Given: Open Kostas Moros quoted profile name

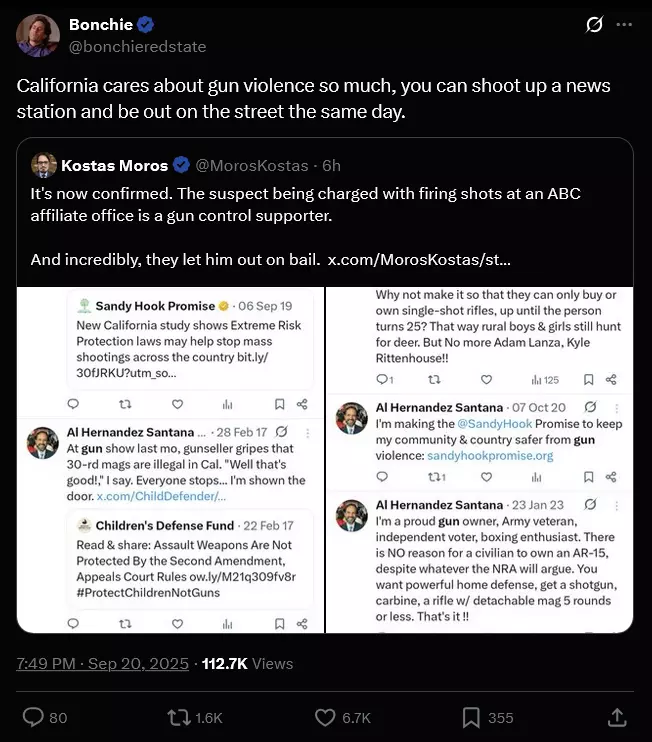Looking at the screenshot, I should pos(115,166).
